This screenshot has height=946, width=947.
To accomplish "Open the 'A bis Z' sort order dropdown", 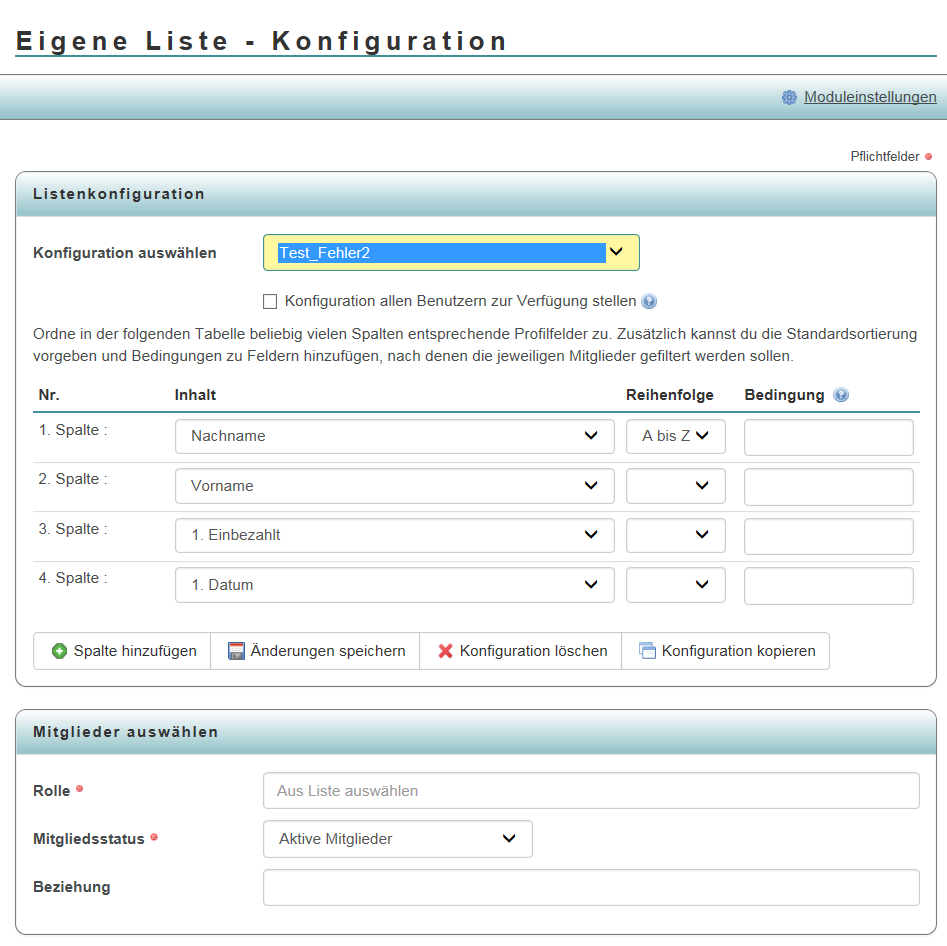I will coord(675,436).
